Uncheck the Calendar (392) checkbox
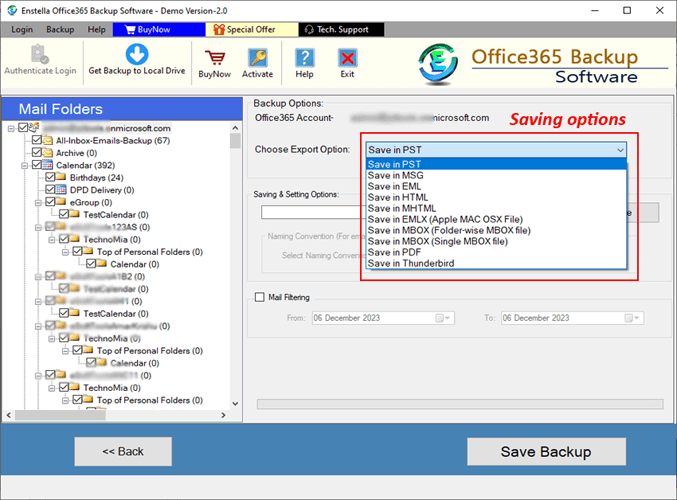The height and width of the screenshot is (500, 677). [37, 165]
